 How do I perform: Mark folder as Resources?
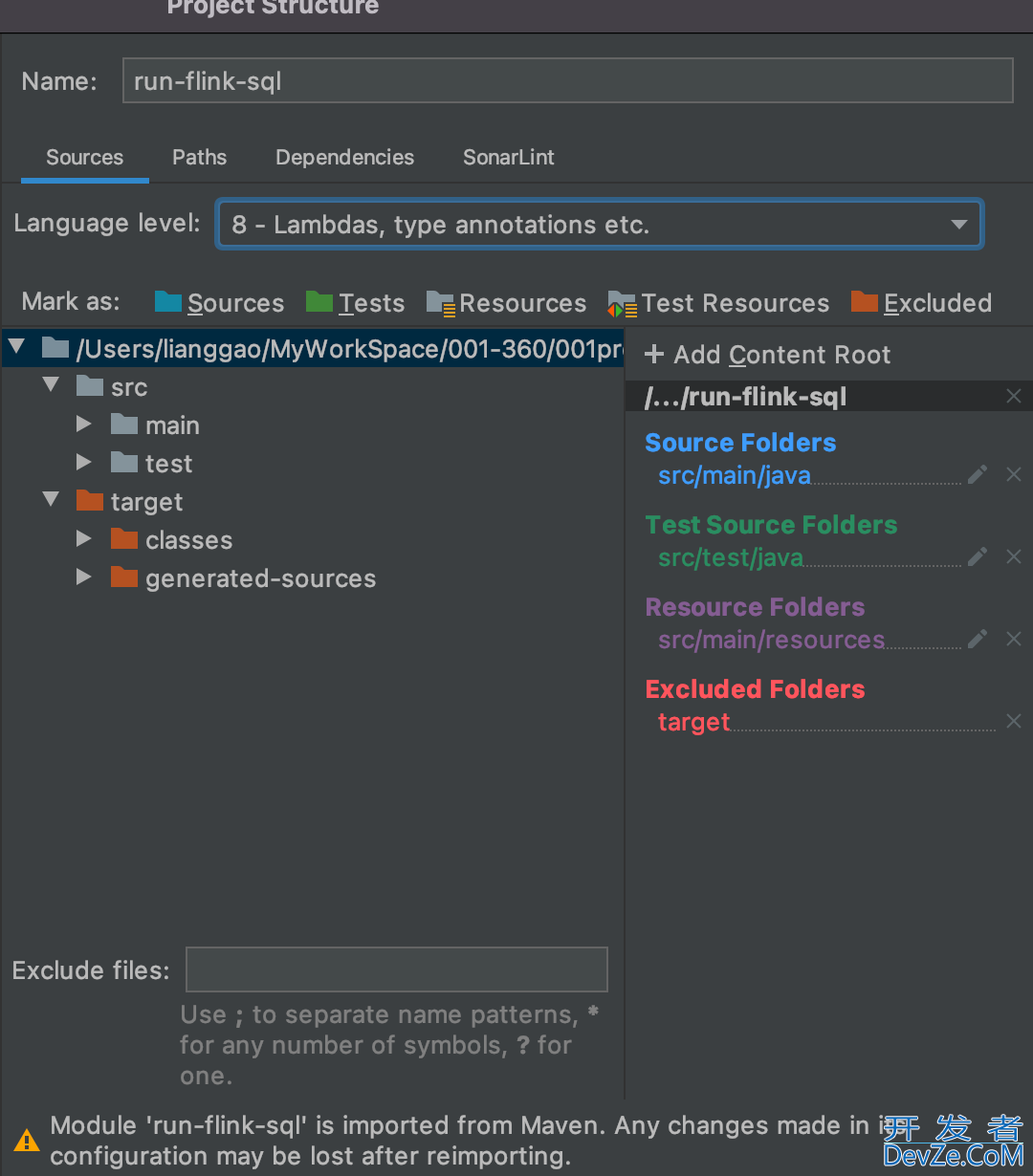coord(506,303)
